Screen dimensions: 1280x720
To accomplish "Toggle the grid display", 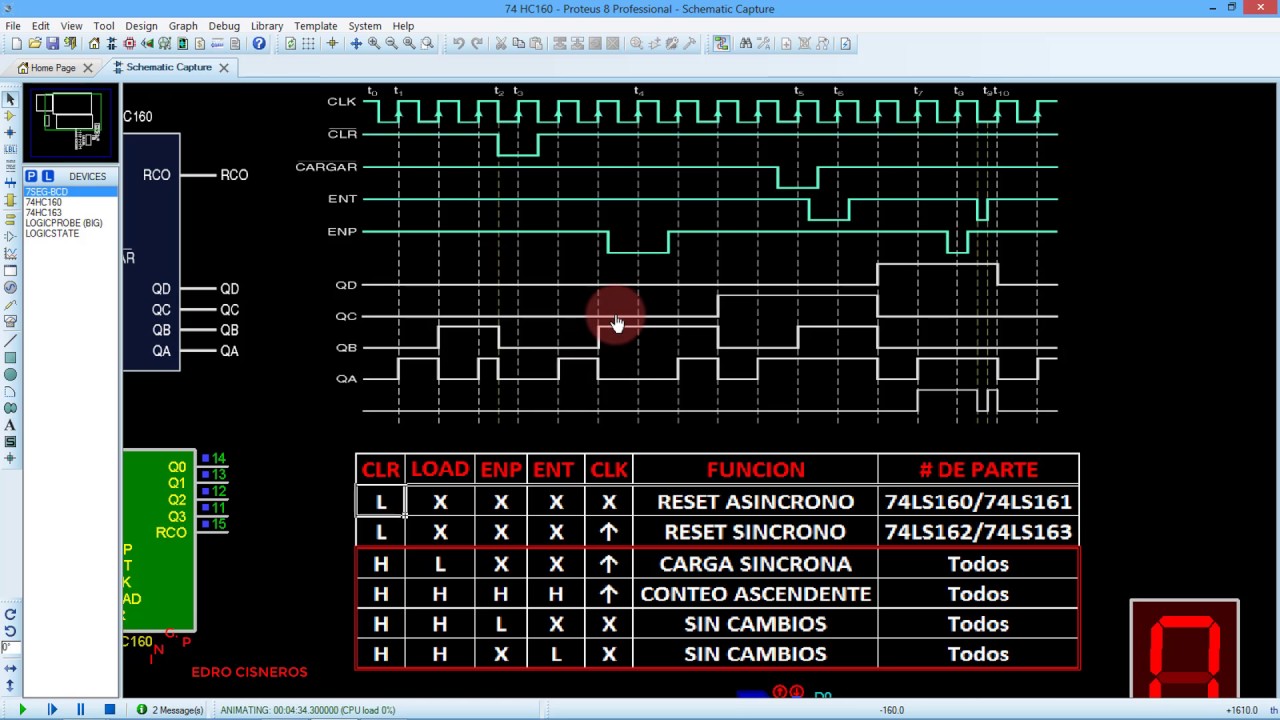I will [x=308, y=44].
